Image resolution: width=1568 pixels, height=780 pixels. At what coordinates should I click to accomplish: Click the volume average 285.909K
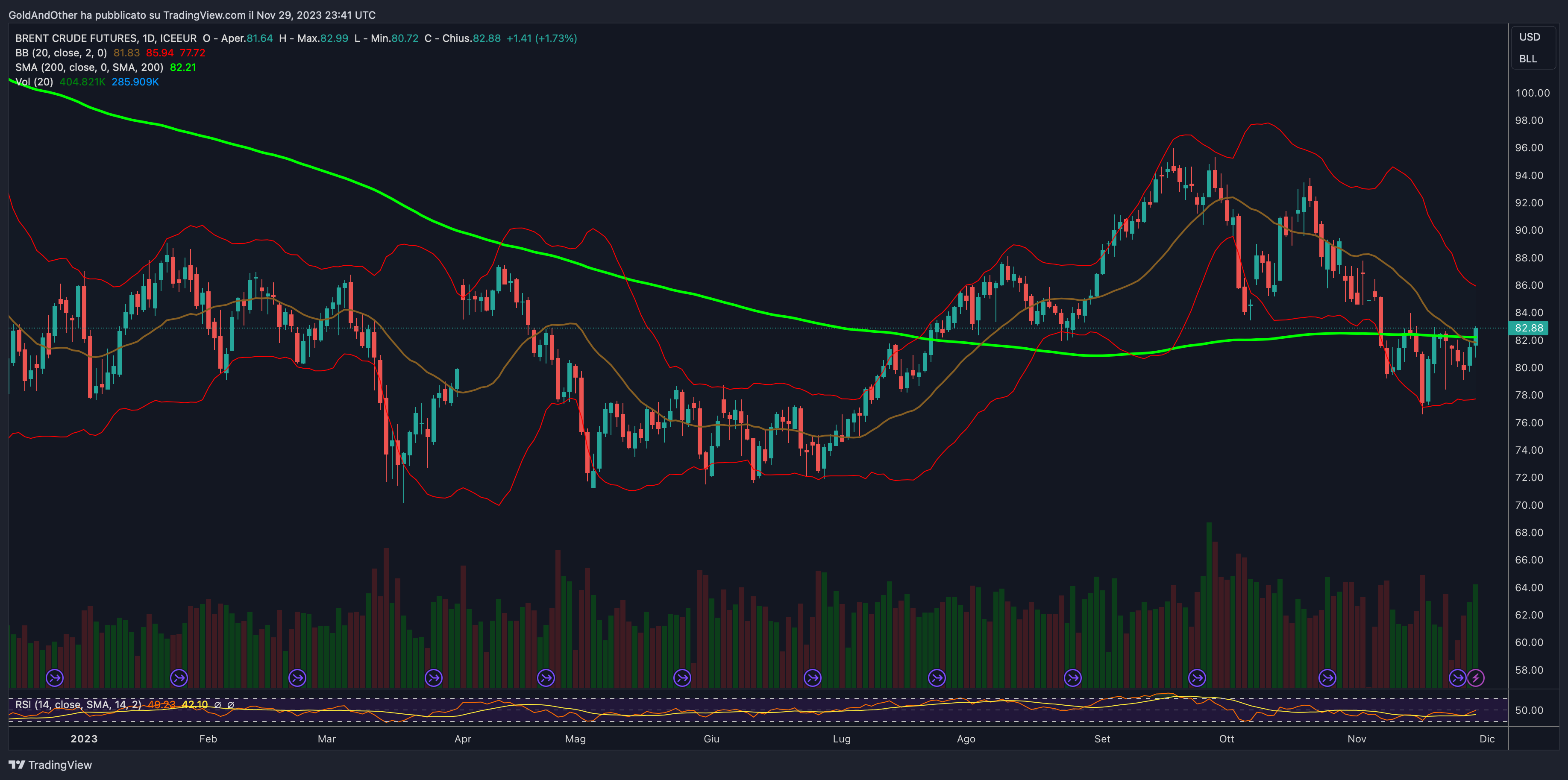point(135,82)
